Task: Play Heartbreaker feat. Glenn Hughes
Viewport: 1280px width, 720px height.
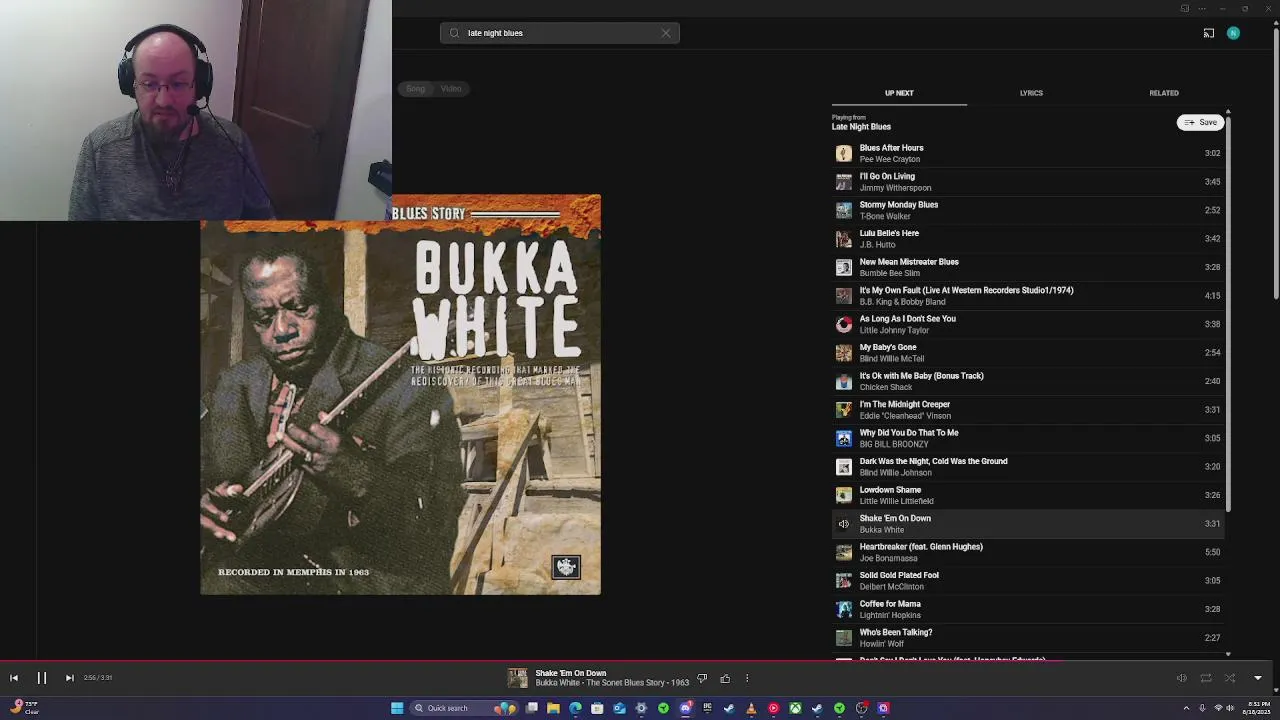Action: click(1028, 552)
